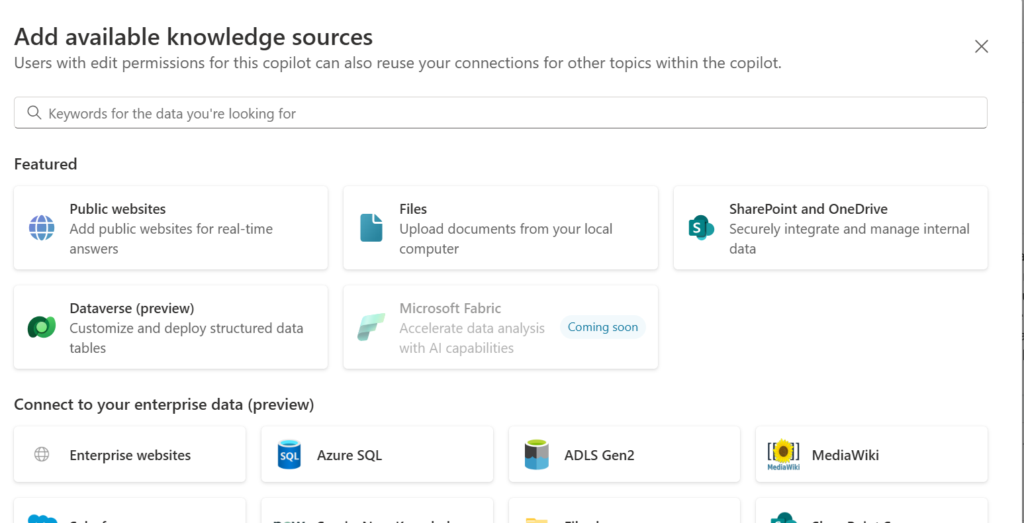Click "Customize and deploy structured data tables"
This screenshot has width=1024, height=523.
coord(187,338)
